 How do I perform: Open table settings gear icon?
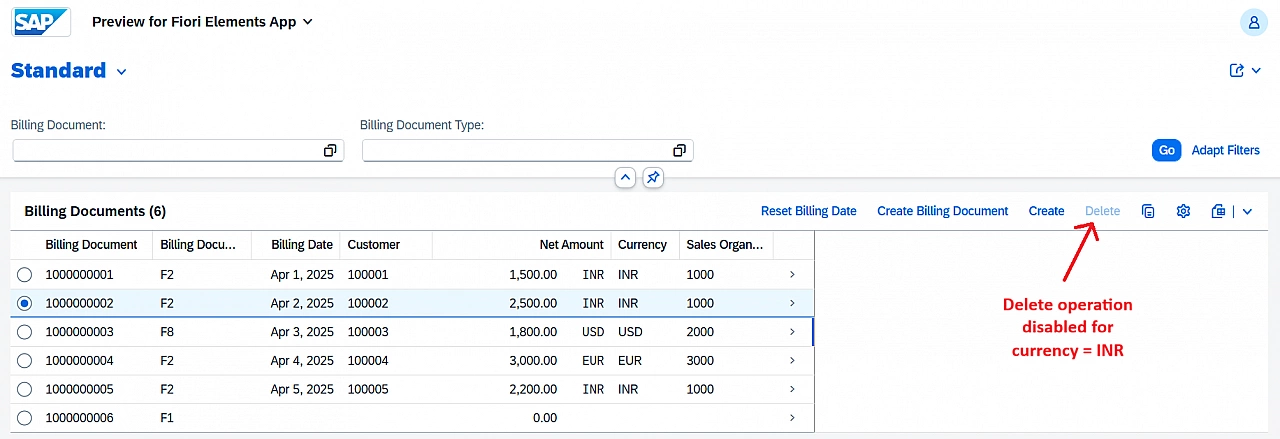[x=1183, y=211]
